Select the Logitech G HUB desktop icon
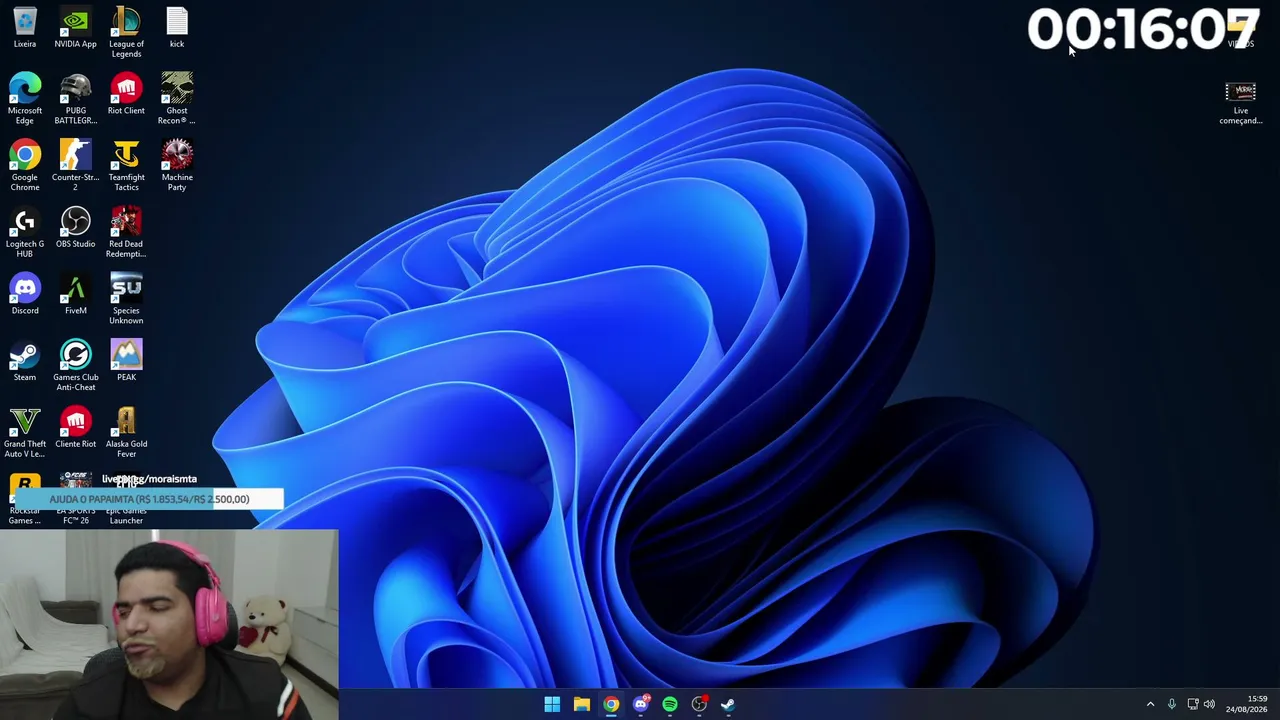This screenshot has width=1280, height=720. pyautogui.click(x=25, y=232)
